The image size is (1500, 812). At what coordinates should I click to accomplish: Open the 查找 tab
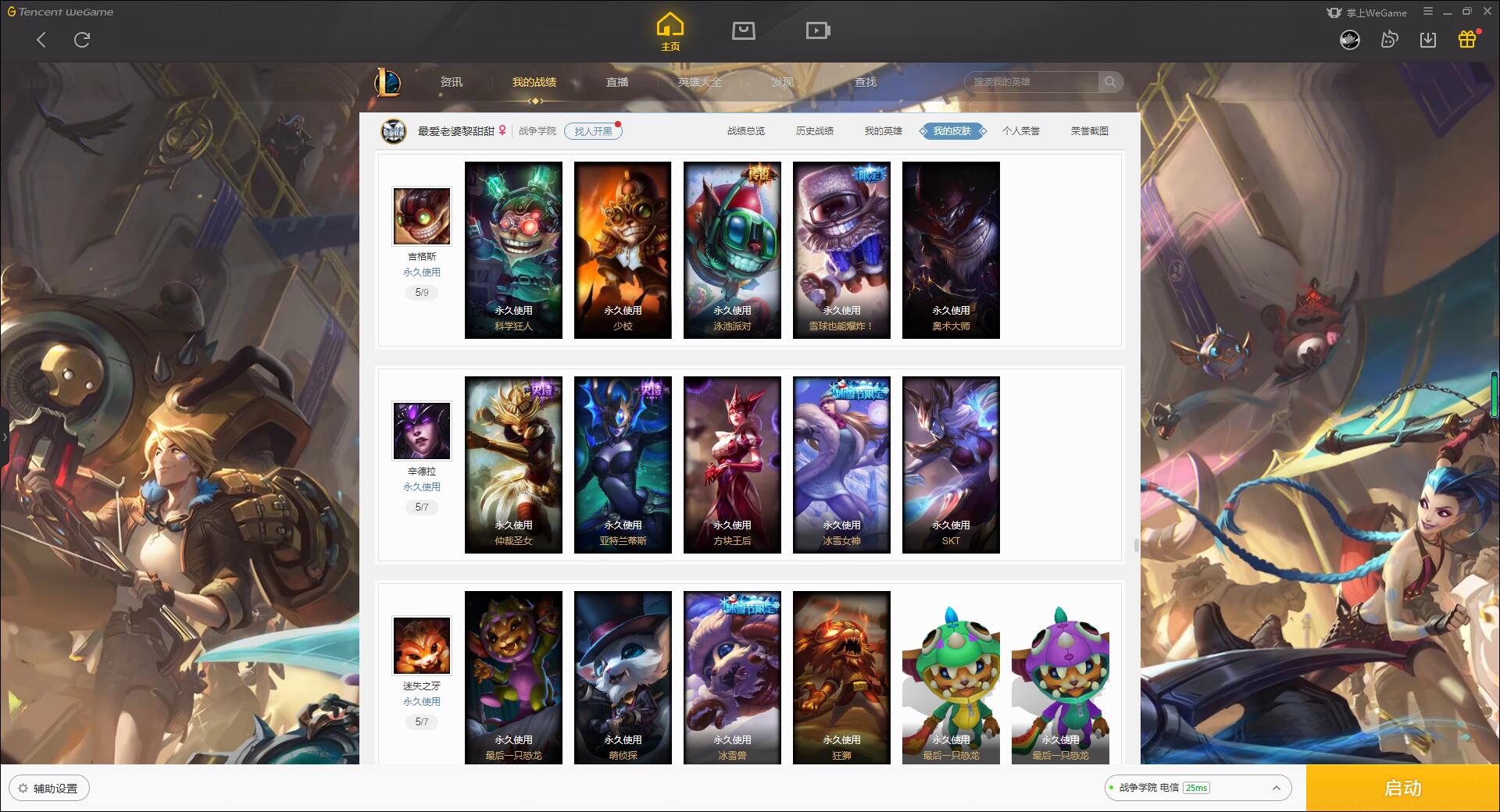[866, 82]
